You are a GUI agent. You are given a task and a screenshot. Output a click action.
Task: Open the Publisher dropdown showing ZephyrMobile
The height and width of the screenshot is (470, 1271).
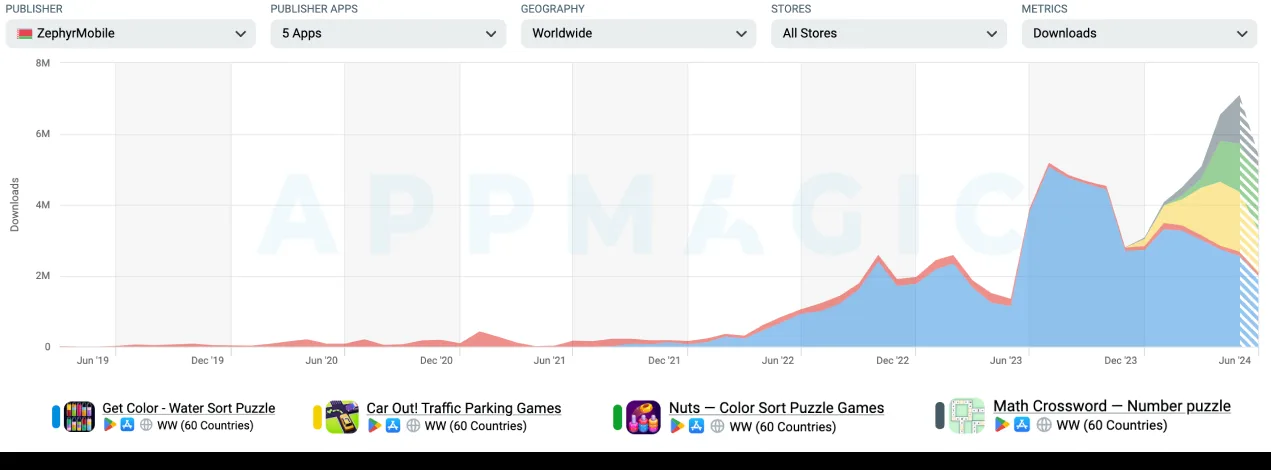coord(131,33)
